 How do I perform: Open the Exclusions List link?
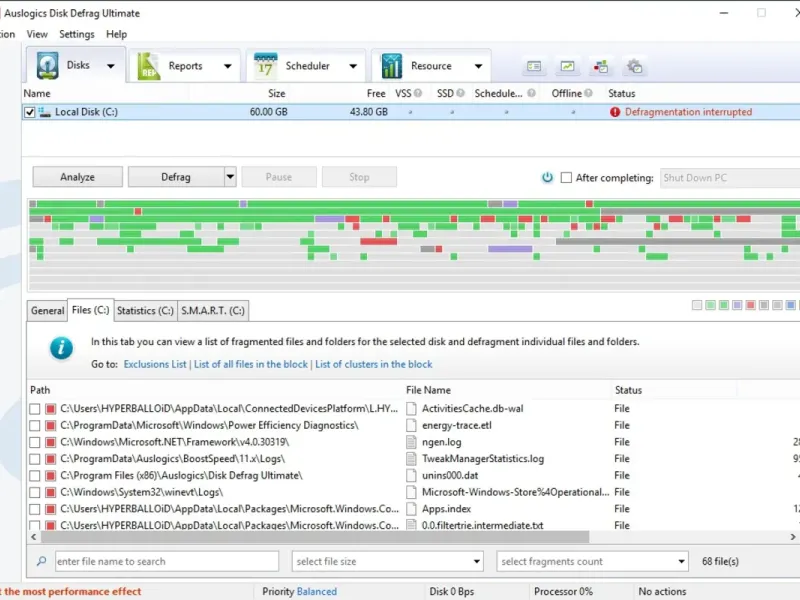[155, 364]
